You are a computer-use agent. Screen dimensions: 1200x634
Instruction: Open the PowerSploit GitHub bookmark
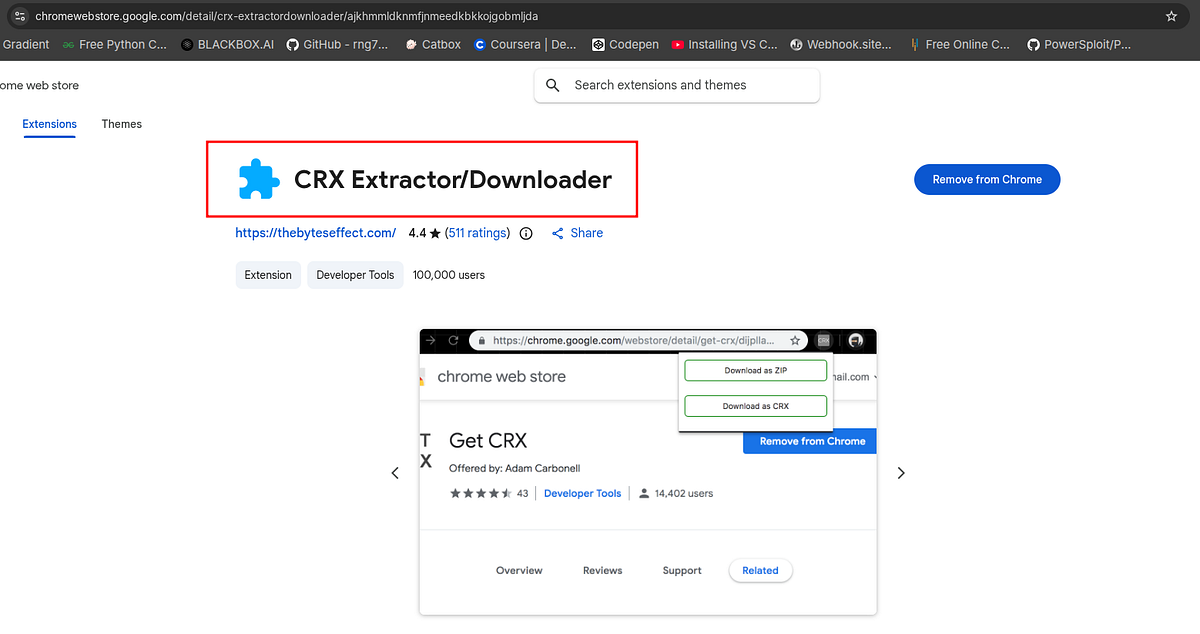click(1080, 44)
